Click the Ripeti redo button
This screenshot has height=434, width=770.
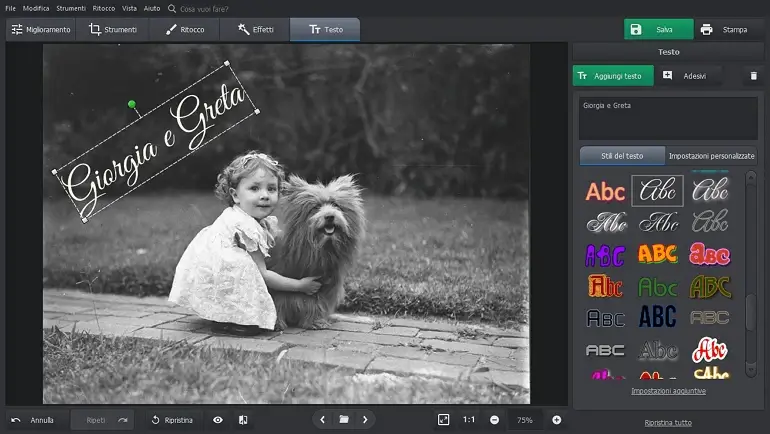[x=104, y=420]
